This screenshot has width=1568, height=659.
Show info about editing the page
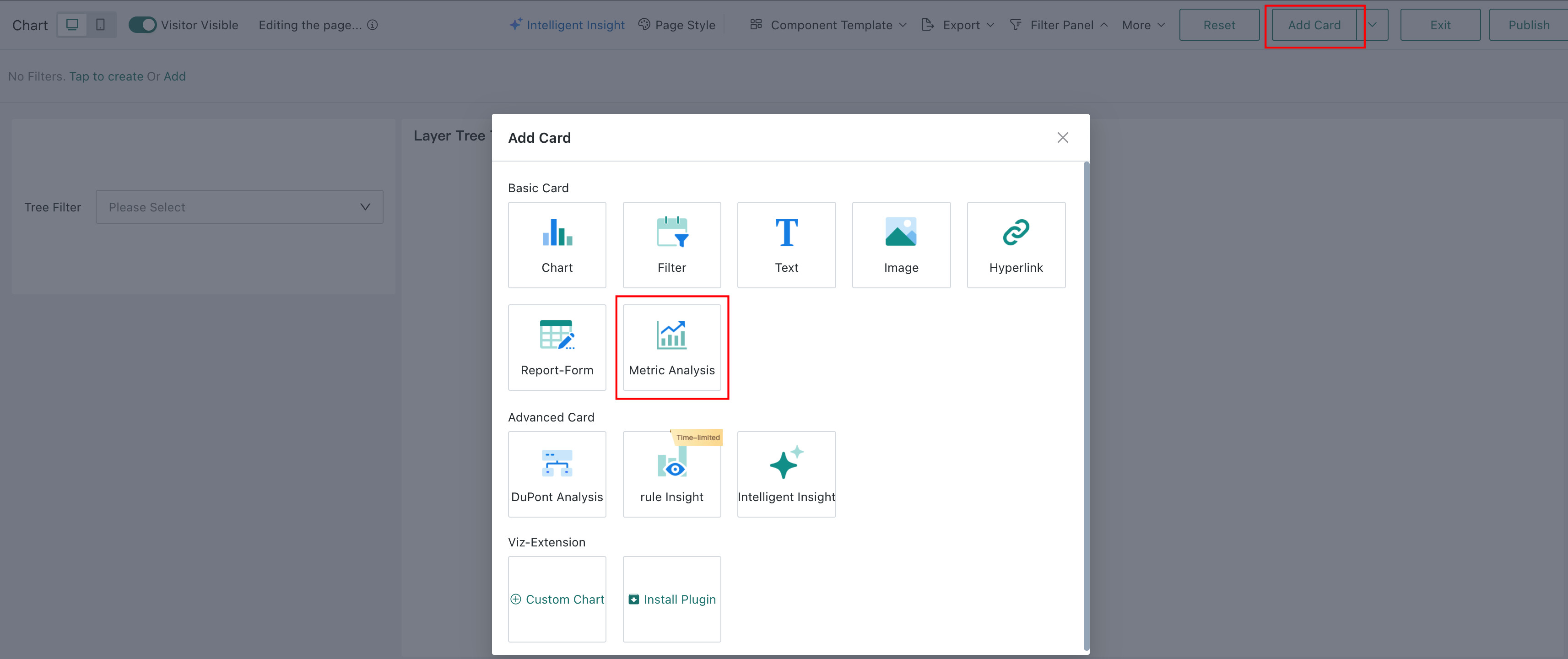[x=373, y=25]
